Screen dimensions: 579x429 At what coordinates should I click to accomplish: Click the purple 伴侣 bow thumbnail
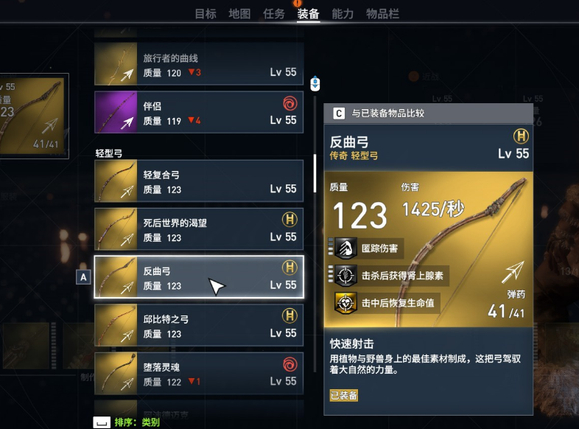(116, 112)
